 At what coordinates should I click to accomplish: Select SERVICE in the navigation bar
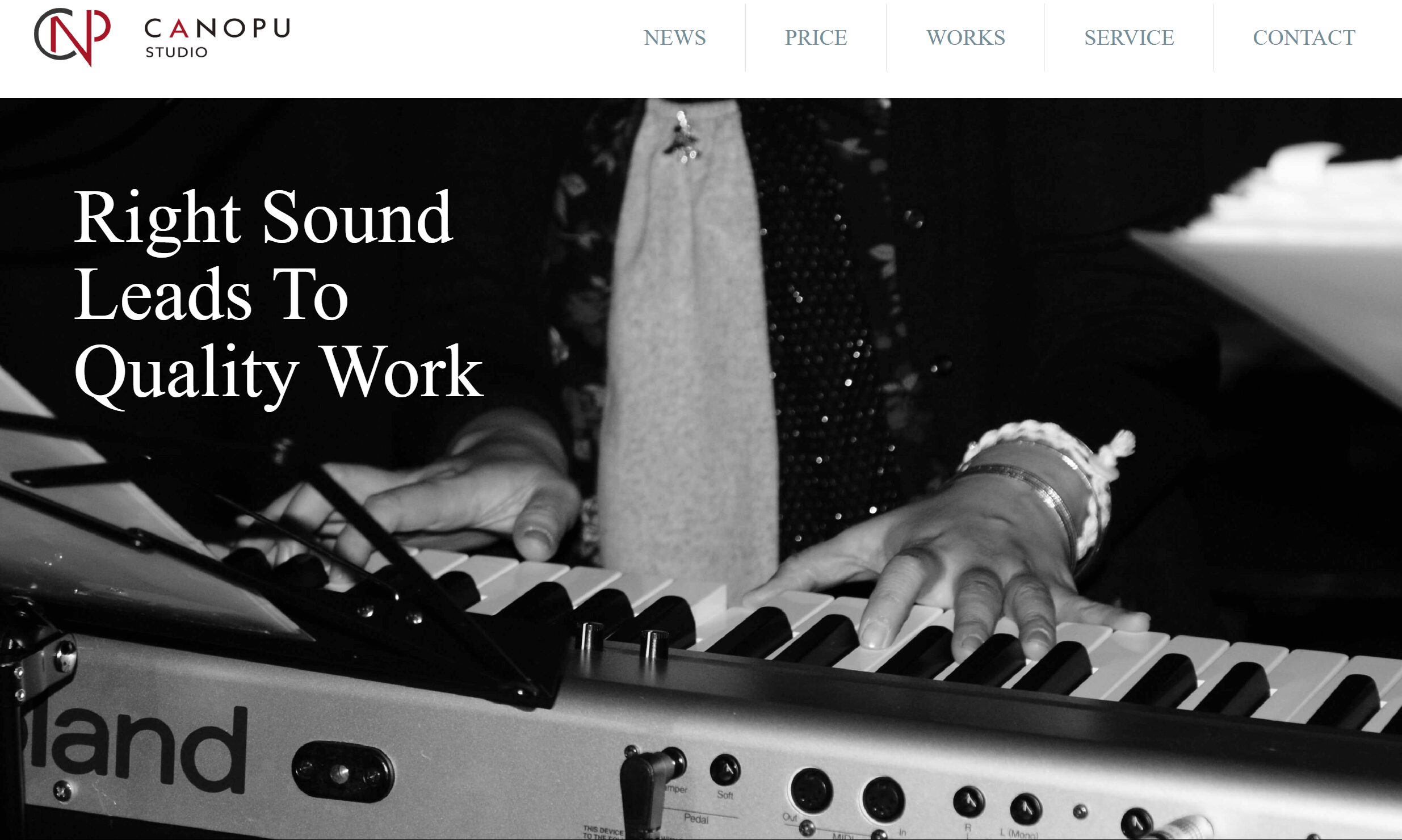(x=1129, y=37)
